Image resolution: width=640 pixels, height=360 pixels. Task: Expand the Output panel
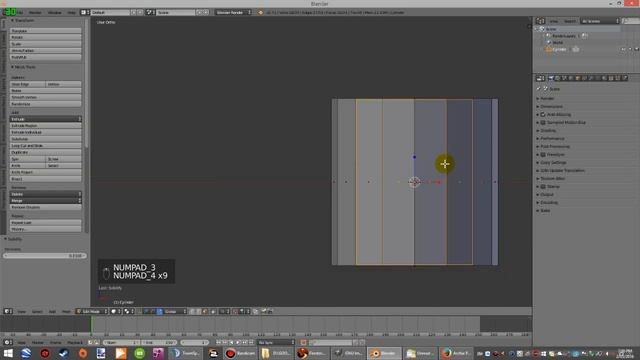[x=547, y=195]
